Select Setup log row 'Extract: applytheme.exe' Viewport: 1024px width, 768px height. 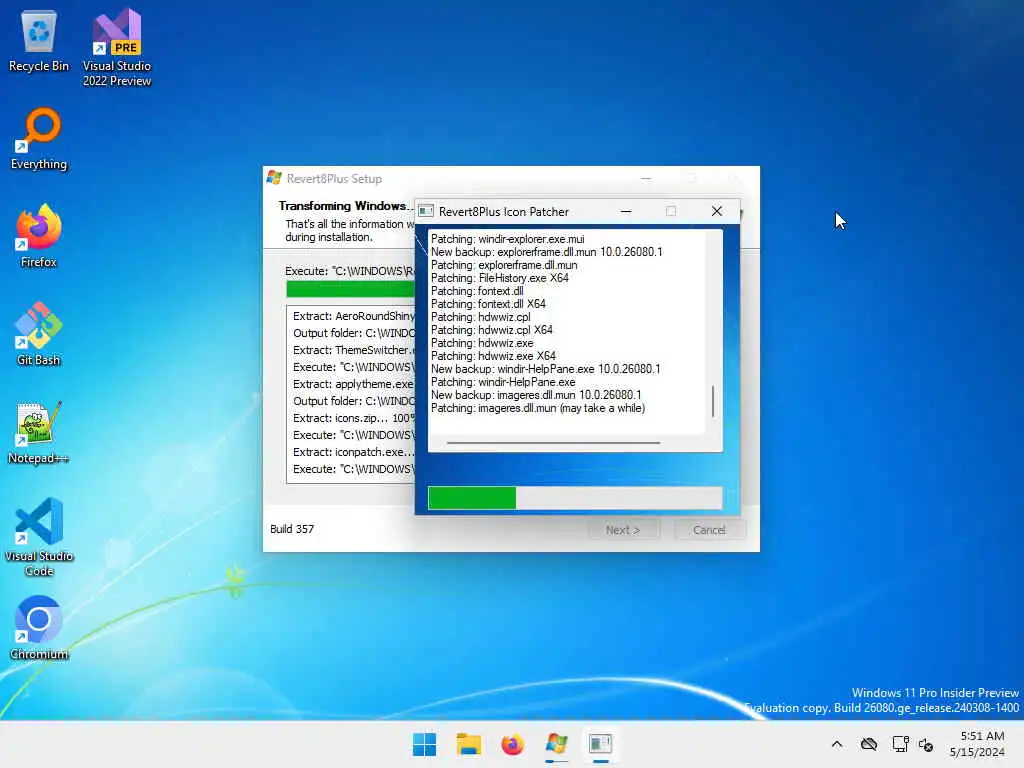coord(353,384)
